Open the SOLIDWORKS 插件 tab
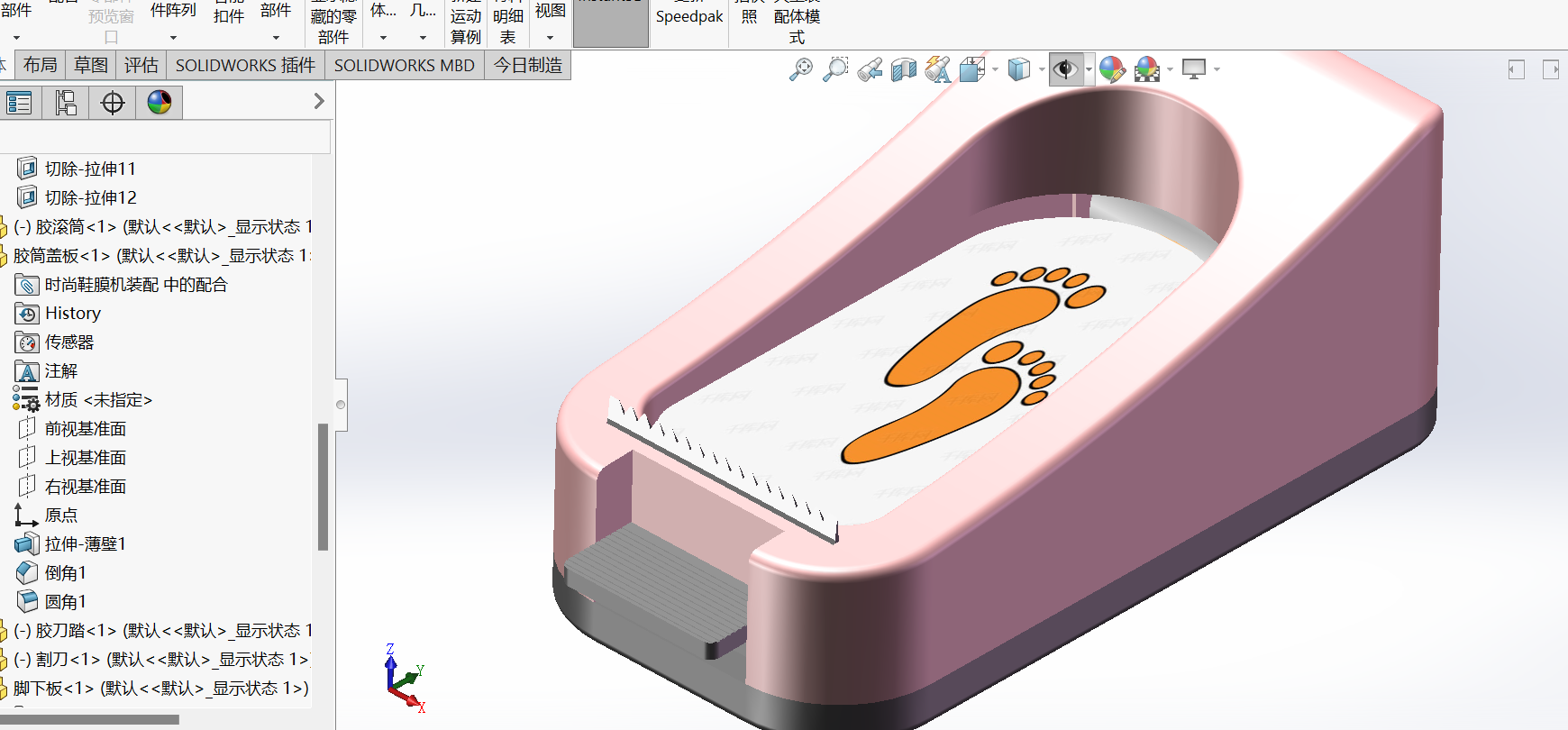1568x730 pixels. point(245,65)
